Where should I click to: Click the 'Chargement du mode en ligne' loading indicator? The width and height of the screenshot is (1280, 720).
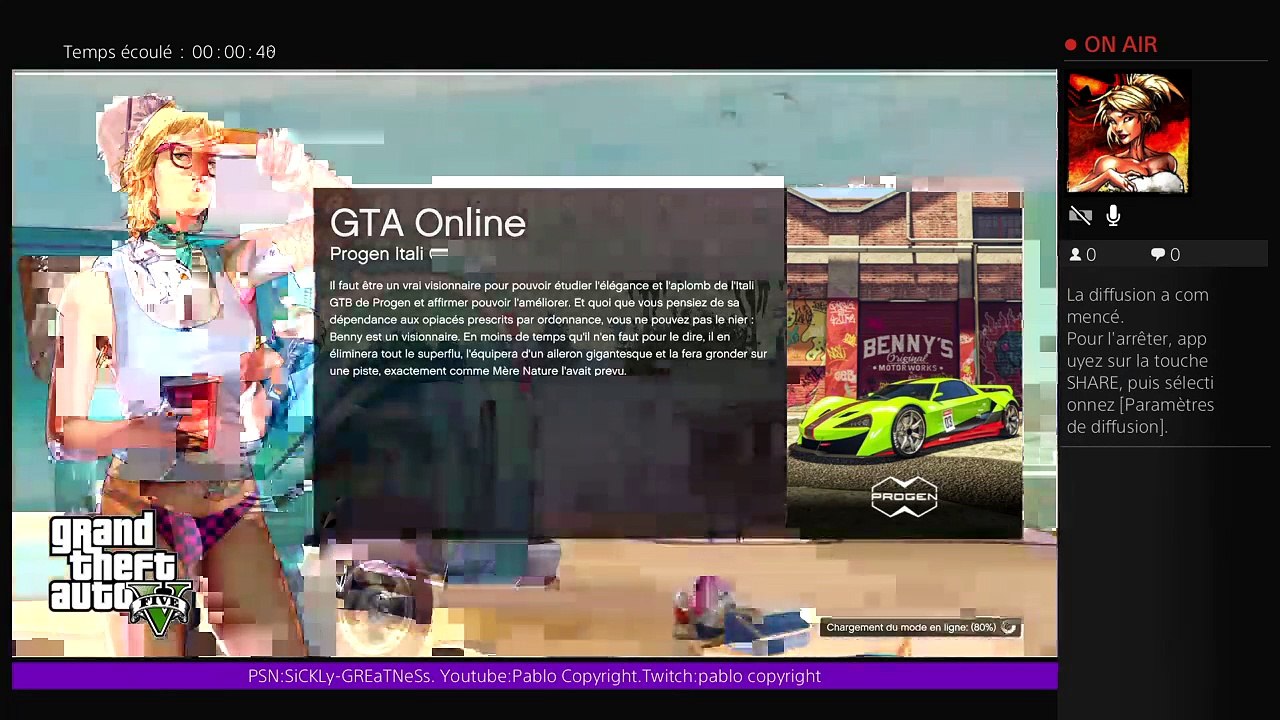coord(920,627)
